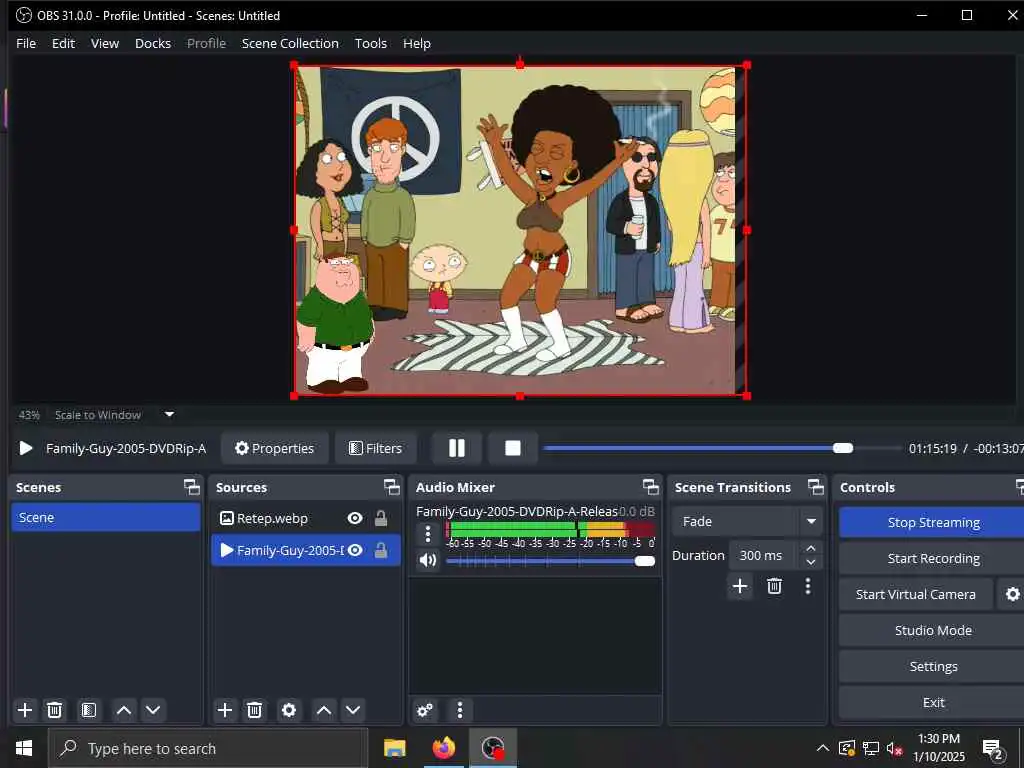Toggle visibility of Retep.webp source
The image size is (1024, 768).
[355, 519]
